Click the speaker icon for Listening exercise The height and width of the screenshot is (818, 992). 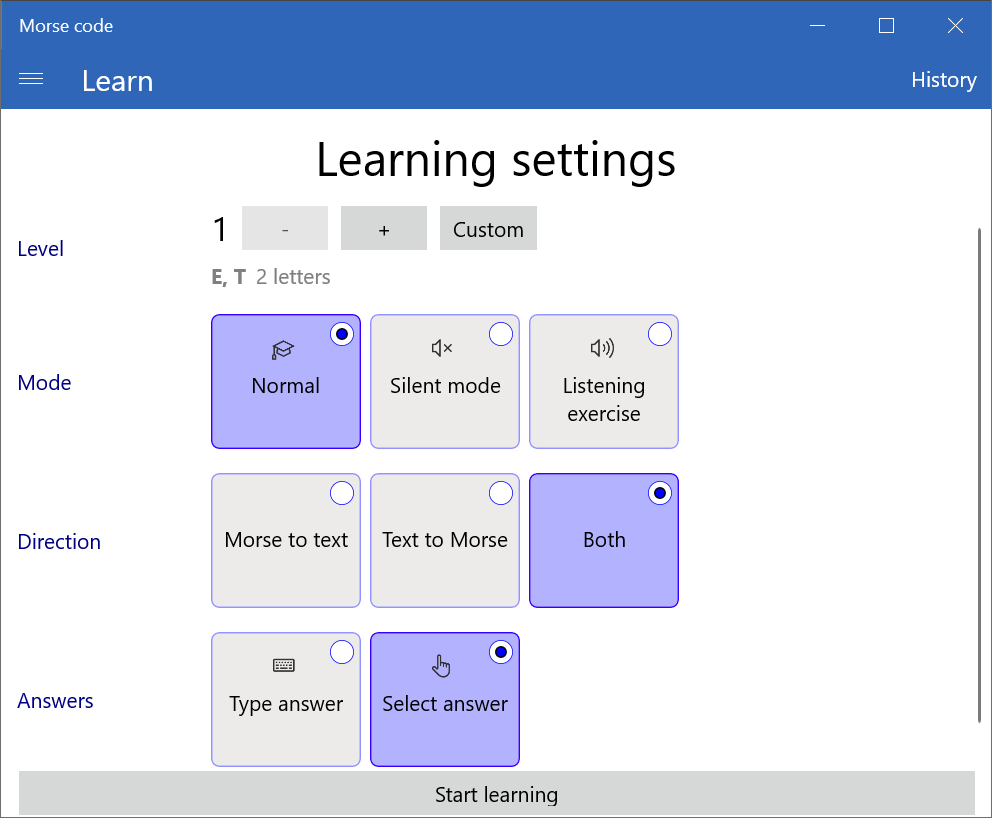click(x=602, y=348)
